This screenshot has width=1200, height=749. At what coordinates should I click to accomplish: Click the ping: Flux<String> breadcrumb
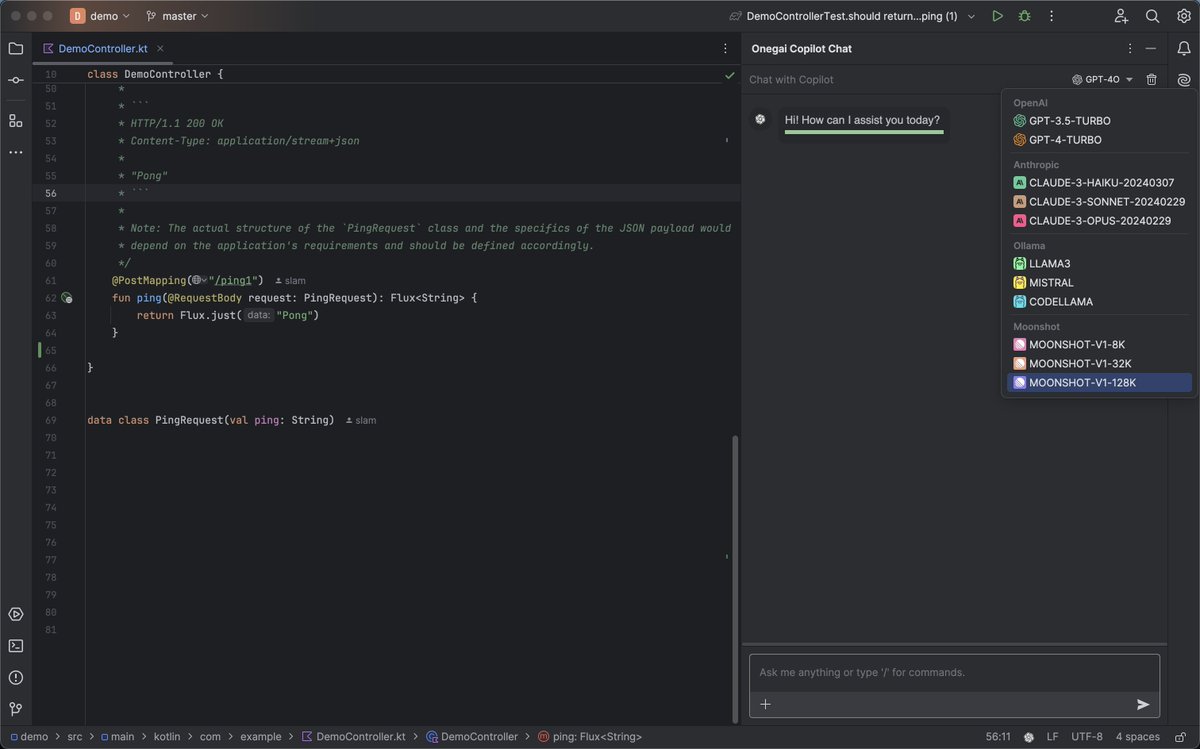pyautogui.click(x=589, y=737)
